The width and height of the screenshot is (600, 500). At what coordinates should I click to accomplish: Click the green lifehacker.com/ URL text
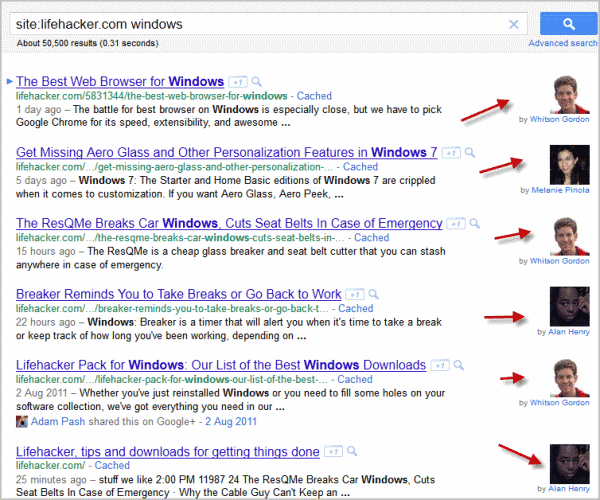(x=50, y=466)
